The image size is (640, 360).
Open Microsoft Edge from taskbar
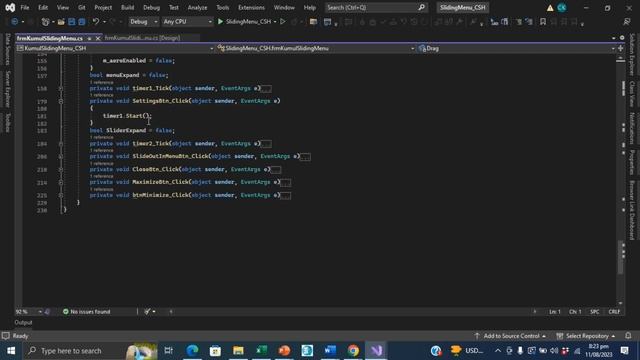(x=192, y=351)
